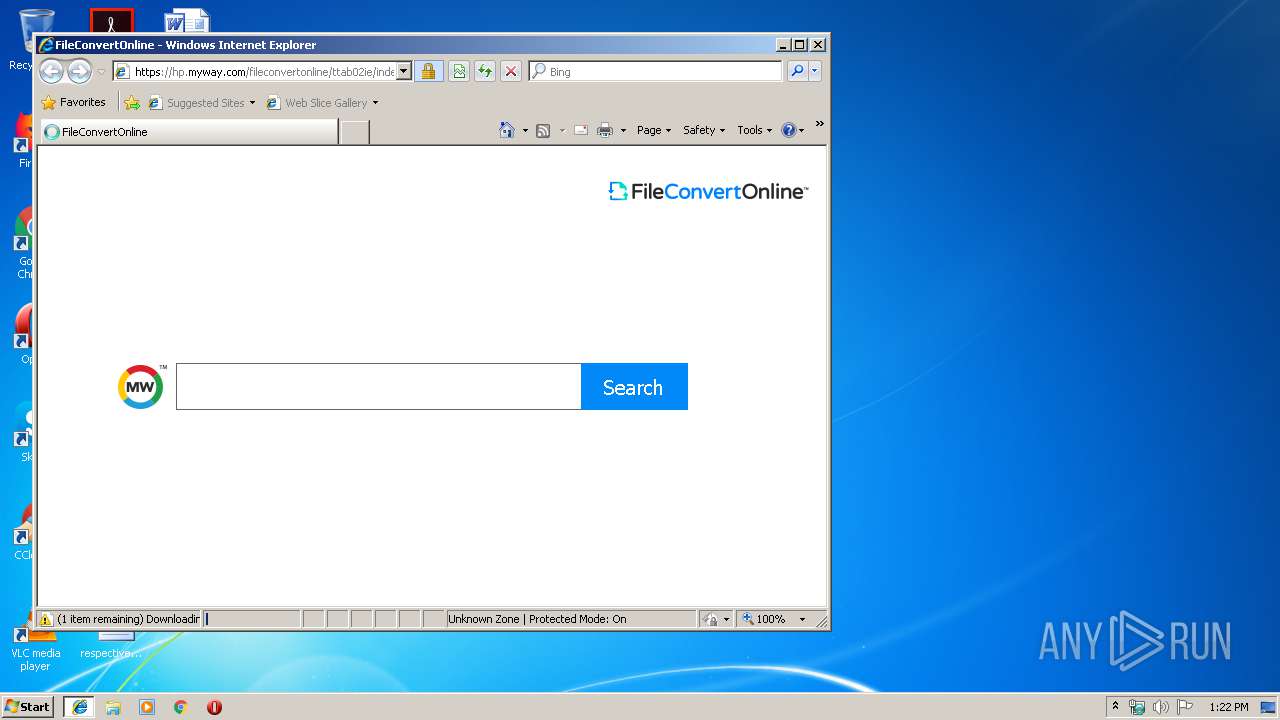Screen dimensions: 1280x720
Task: Open the Tools menu
Action: point(754,130)
